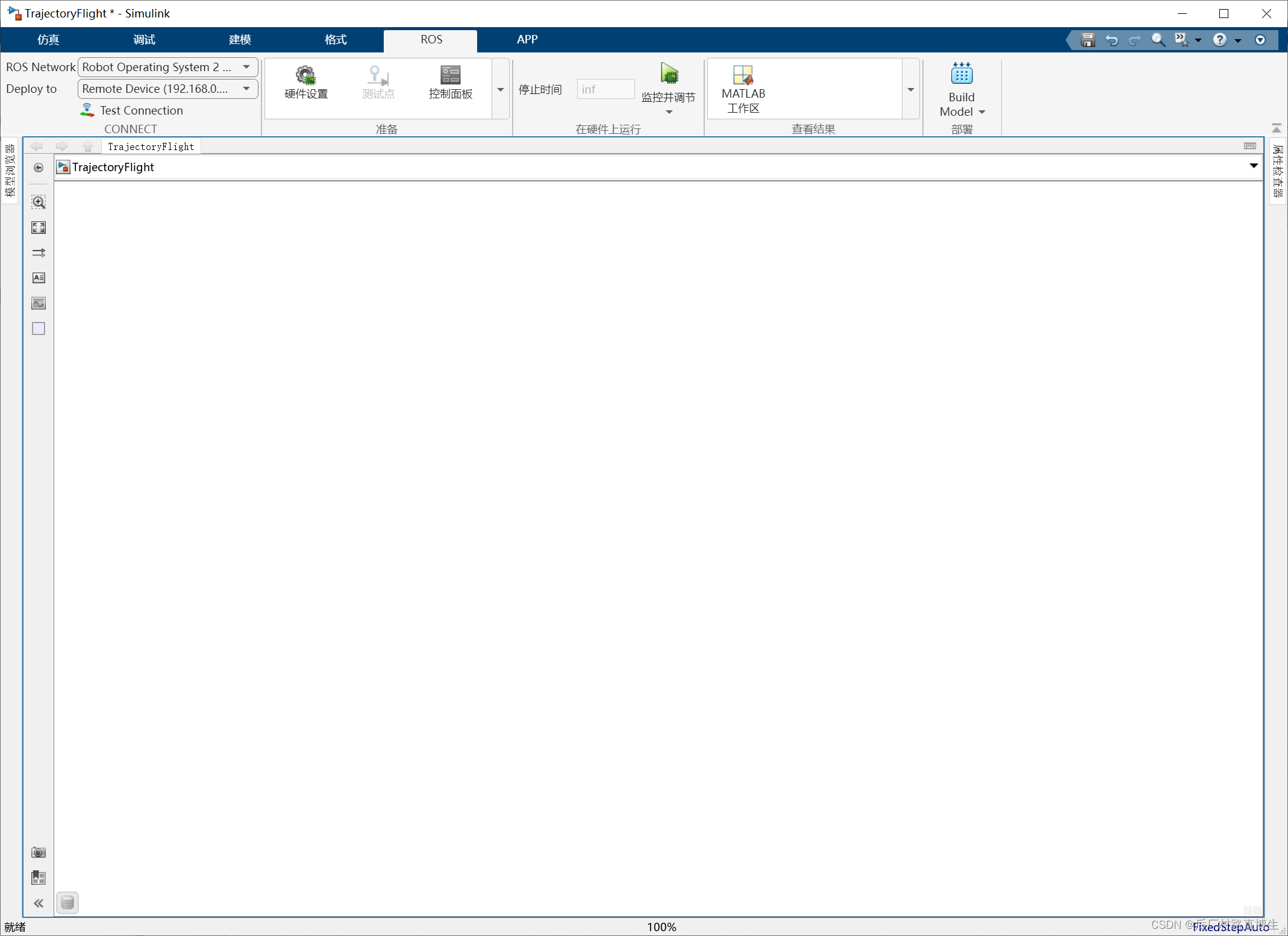Undo the last action
This screenshot has height=936, width=1288.
pyautogui.click(x=1111, y=40)
